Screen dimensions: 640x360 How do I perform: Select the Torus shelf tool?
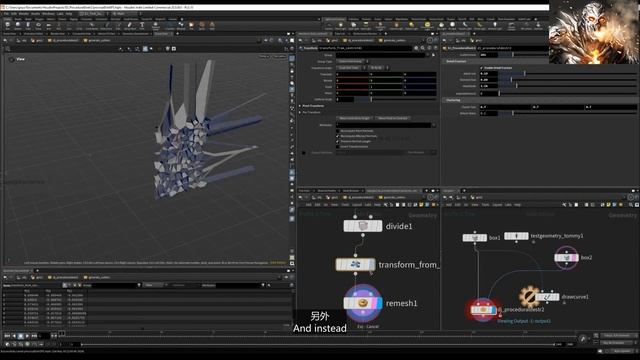[x=38, y=26]
